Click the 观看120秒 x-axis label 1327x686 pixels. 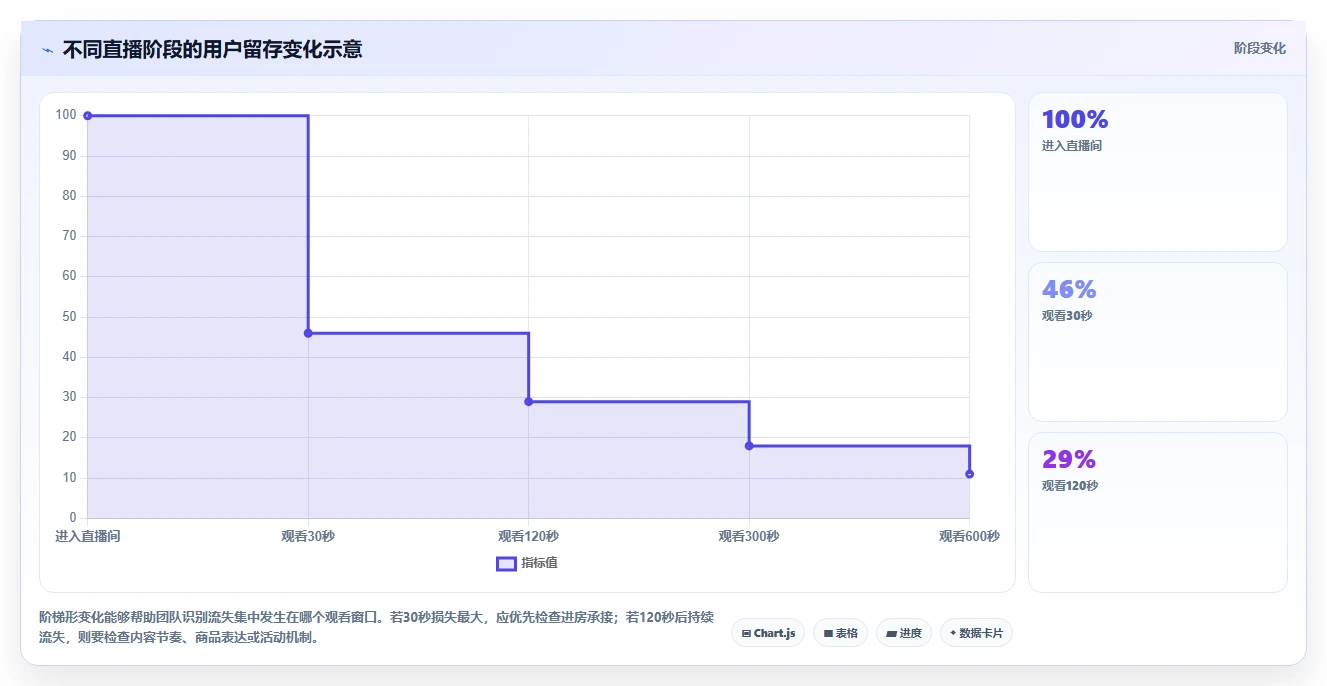(529, 537)
